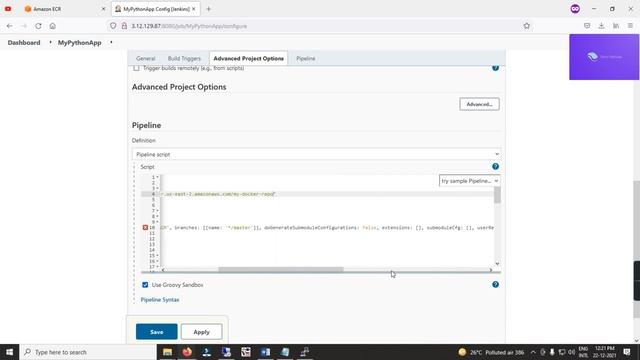Select the Advanced Project Options tab
640x360 pixels.
click(x=248, y=58)
